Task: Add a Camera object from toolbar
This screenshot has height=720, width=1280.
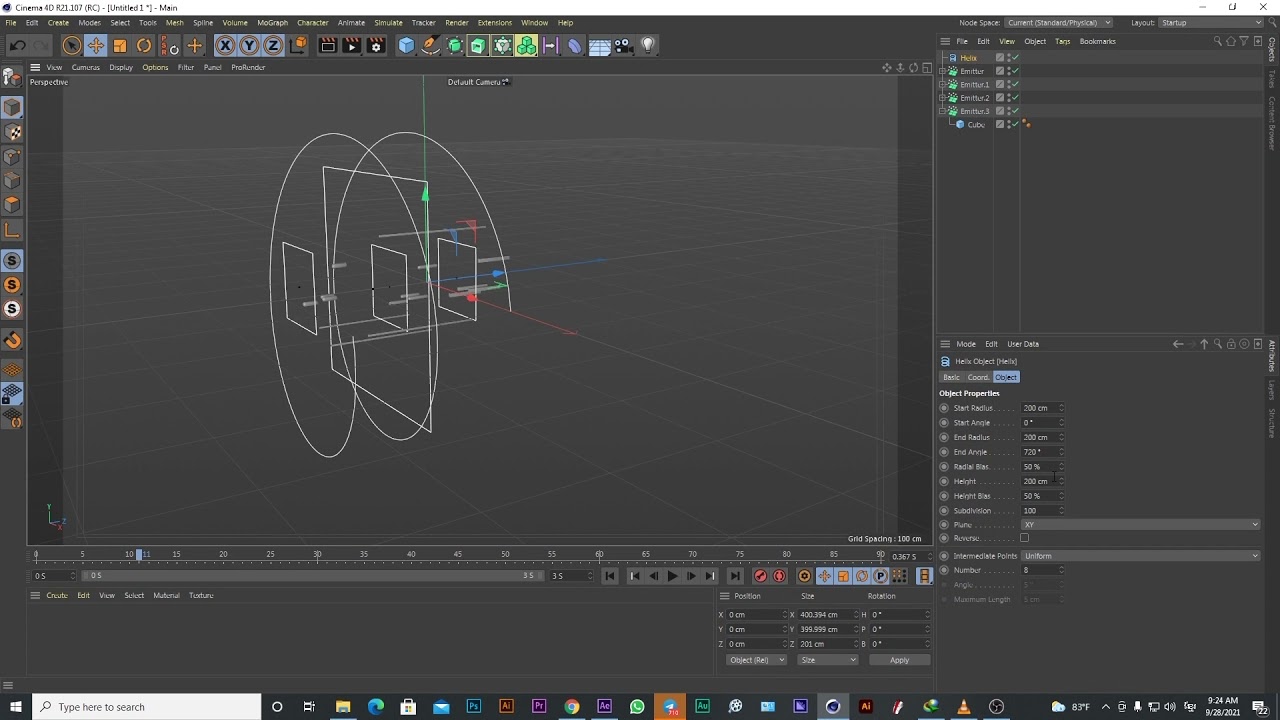Action: click(x=623, y=45)
